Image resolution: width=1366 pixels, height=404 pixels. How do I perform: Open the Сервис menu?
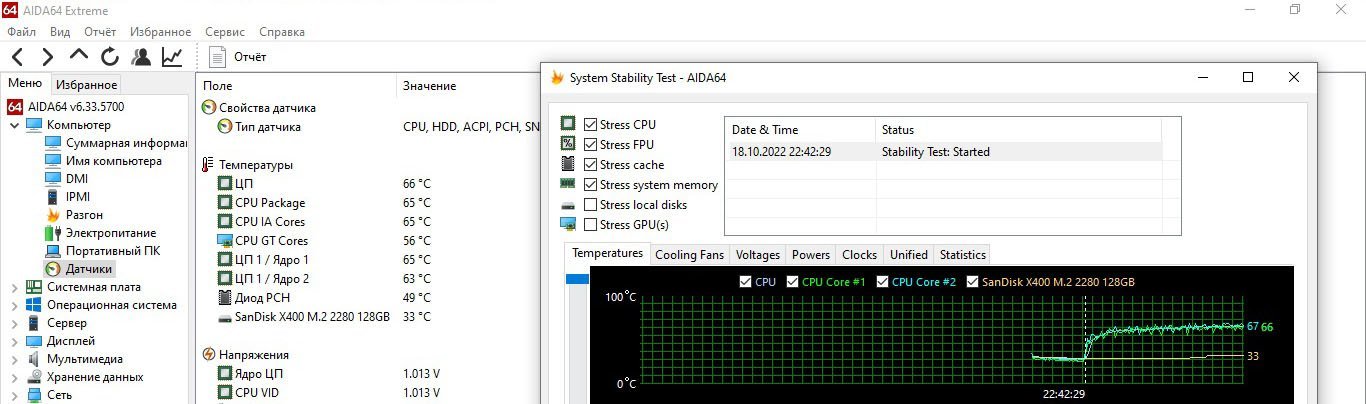tap(225, 32)
